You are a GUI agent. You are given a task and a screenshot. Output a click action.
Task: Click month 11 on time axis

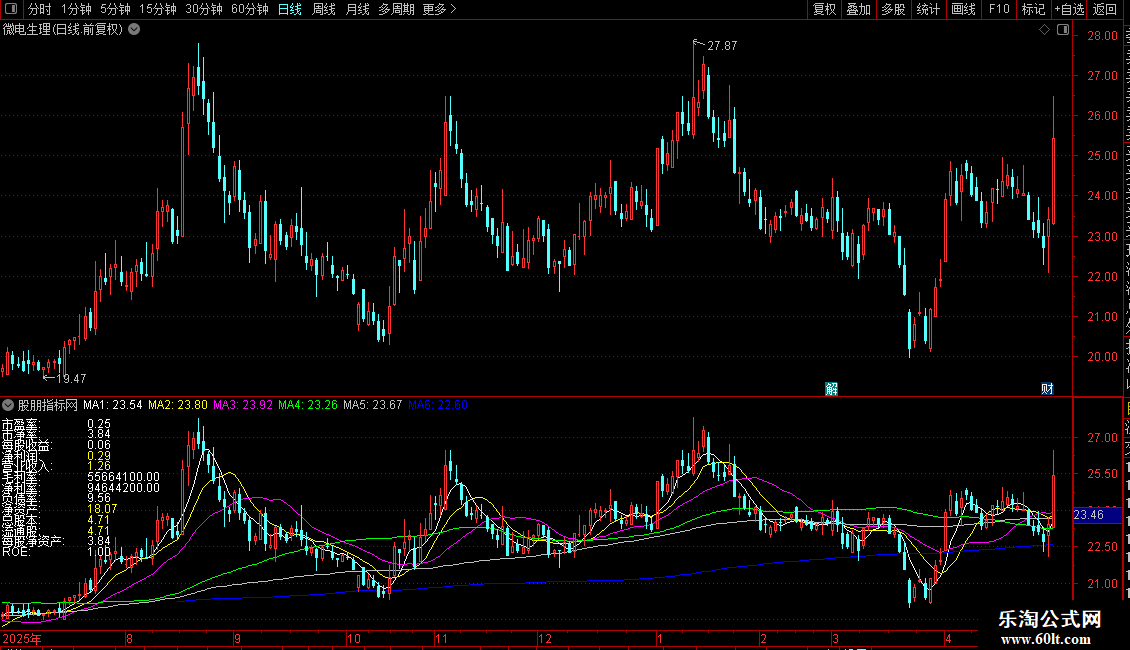[x=441, y=639]
